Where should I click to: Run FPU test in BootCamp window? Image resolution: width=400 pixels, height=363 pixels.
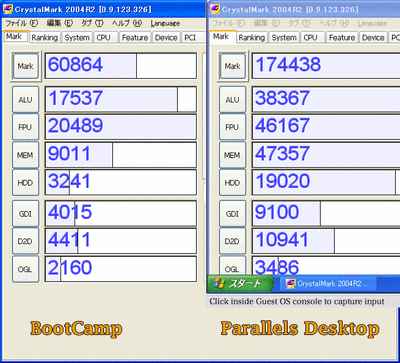coord(26,127)
